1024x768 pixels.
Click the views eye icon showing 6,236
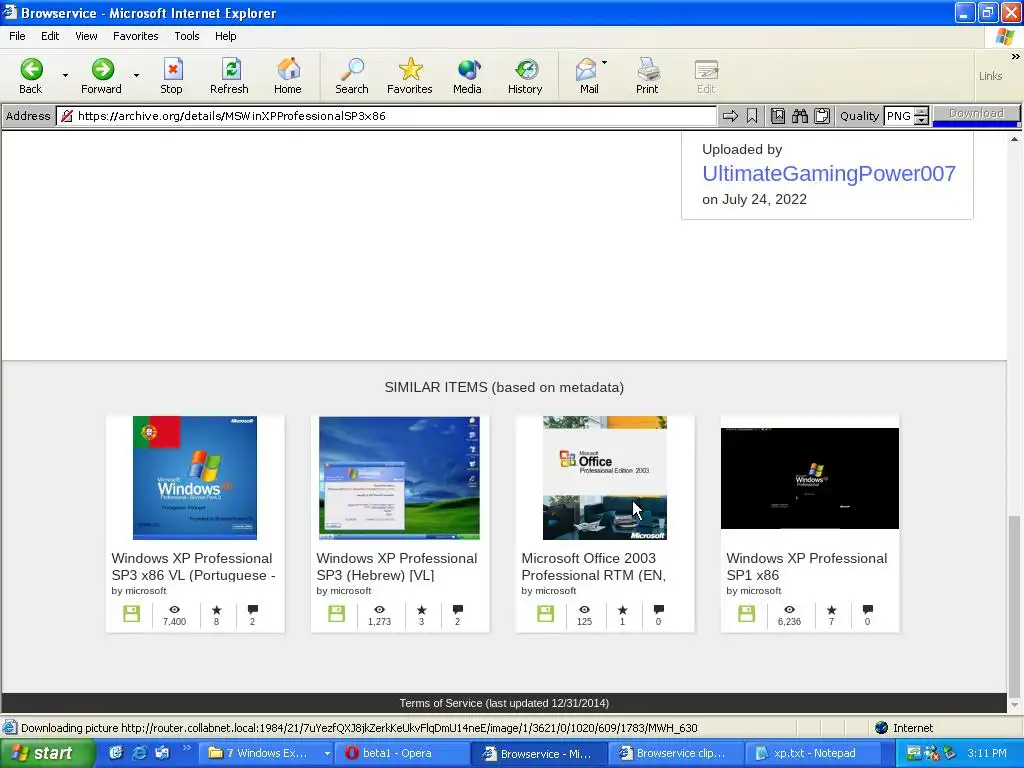click(x=790, y=609)
